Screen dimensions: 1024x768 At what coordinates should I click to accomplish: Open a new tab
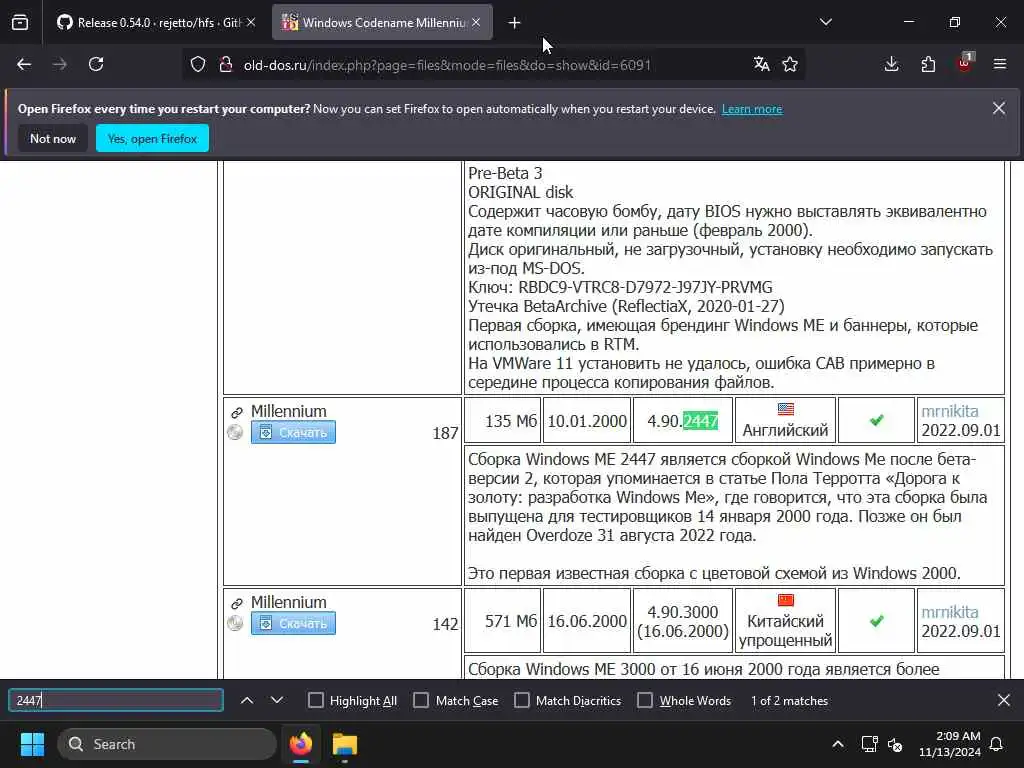(x=515, y=23)
